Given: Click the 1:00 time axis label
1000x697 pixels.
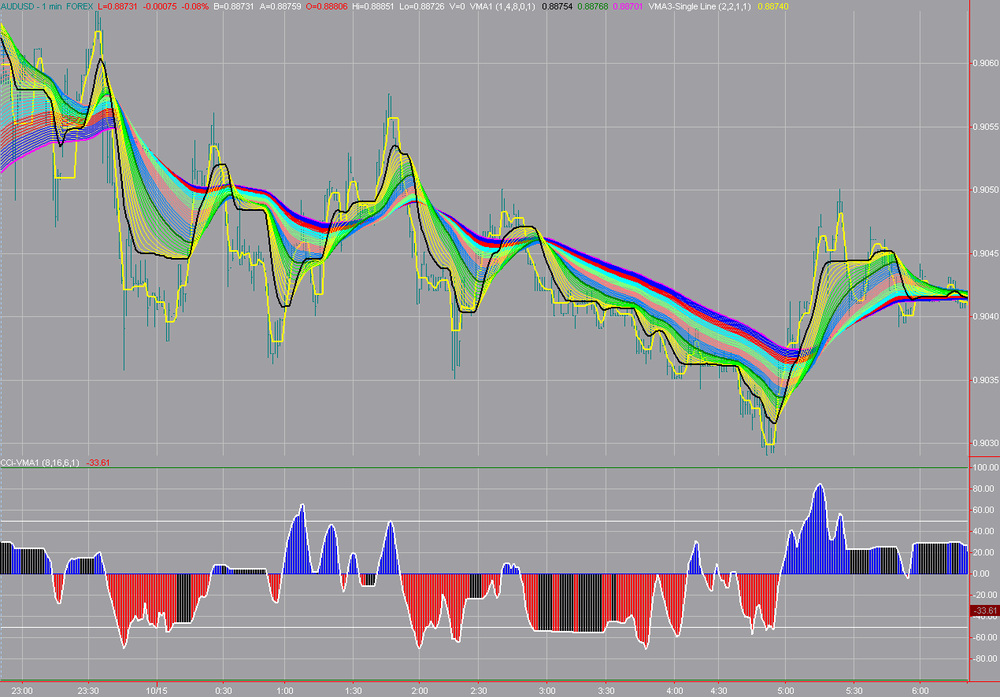Looking at the screenshot, I should pyautogui.click(x=285, y=691).
